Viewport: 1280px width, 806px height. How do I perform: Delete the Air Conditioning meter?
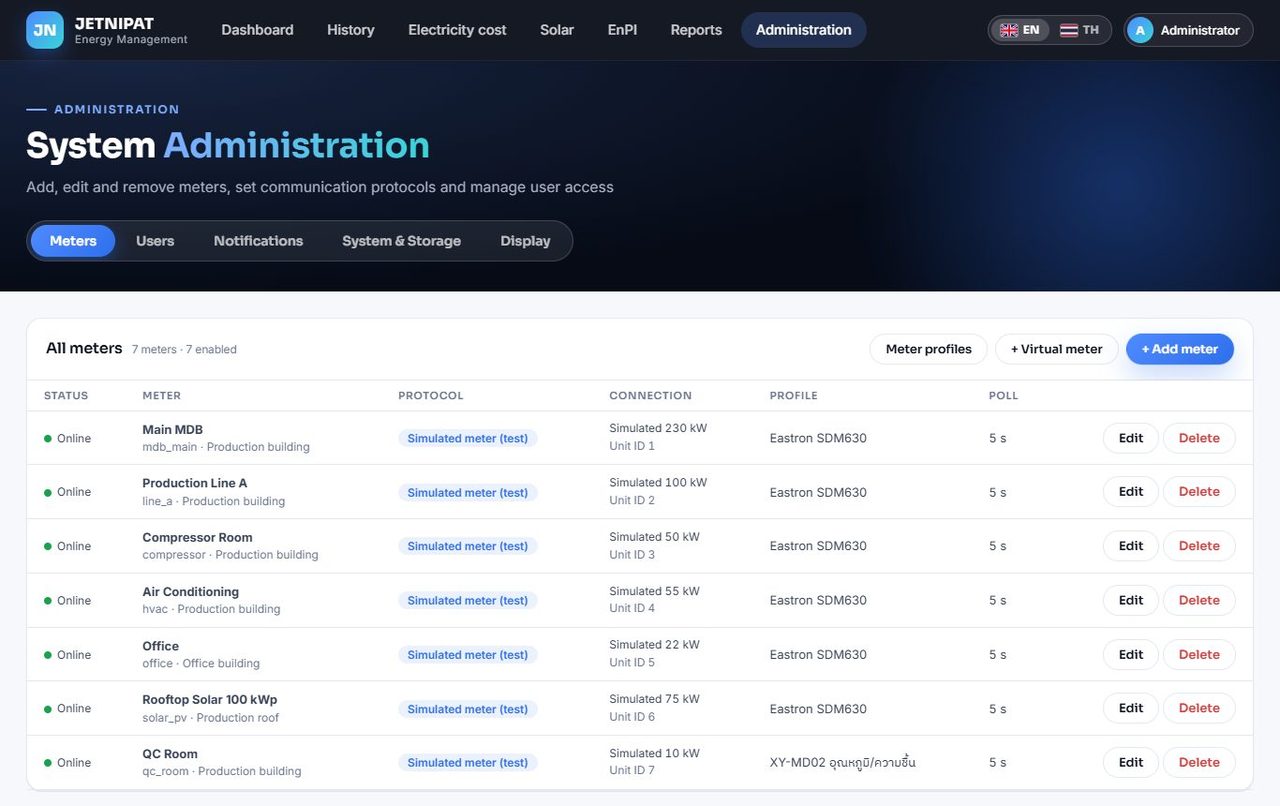[x=1199, y=600]
